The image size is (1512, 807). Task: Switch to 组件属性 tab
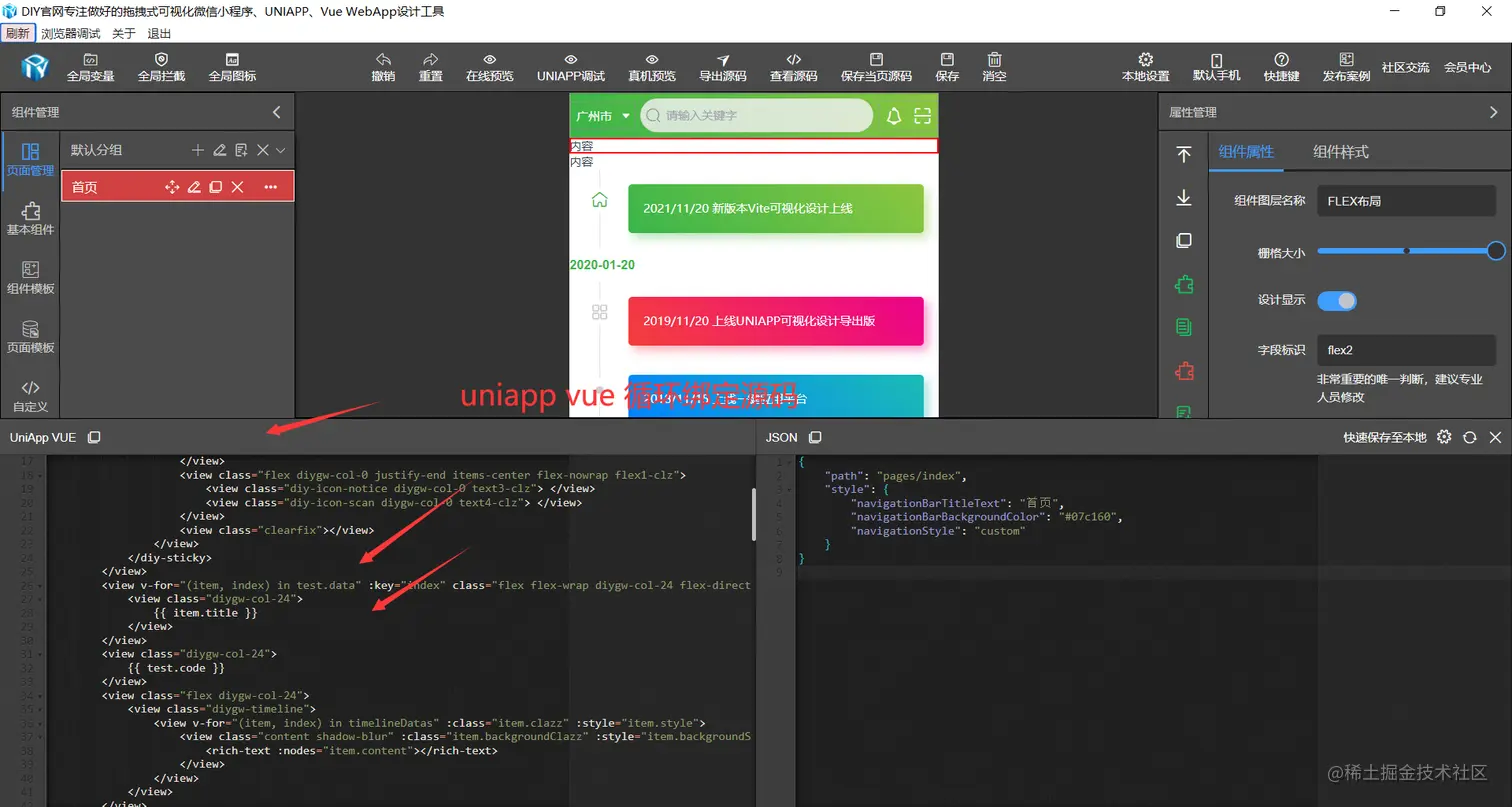click(x=1247, y=151)
